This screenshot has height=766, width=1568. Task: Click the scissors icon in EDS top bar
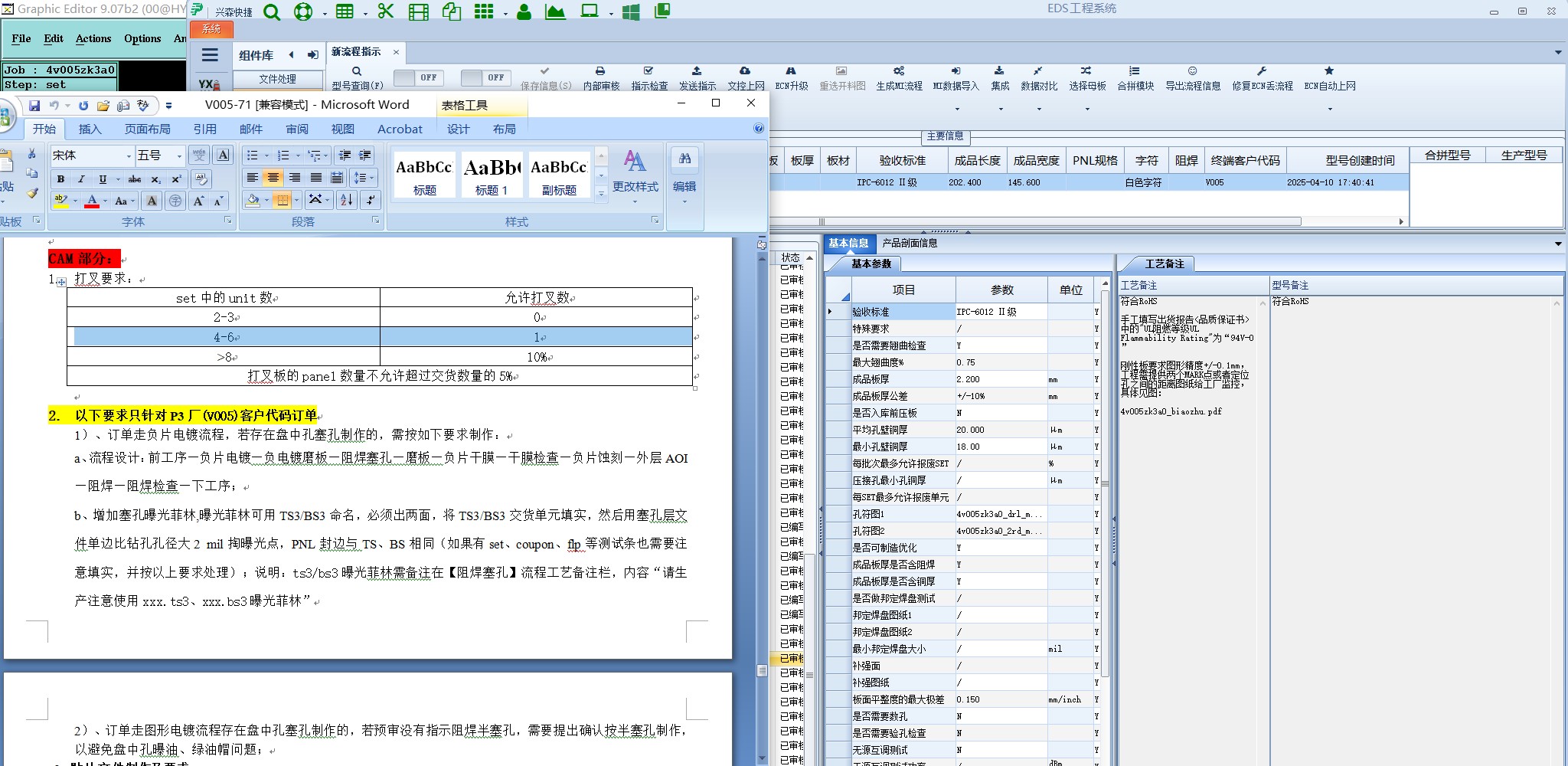point(386,11)
